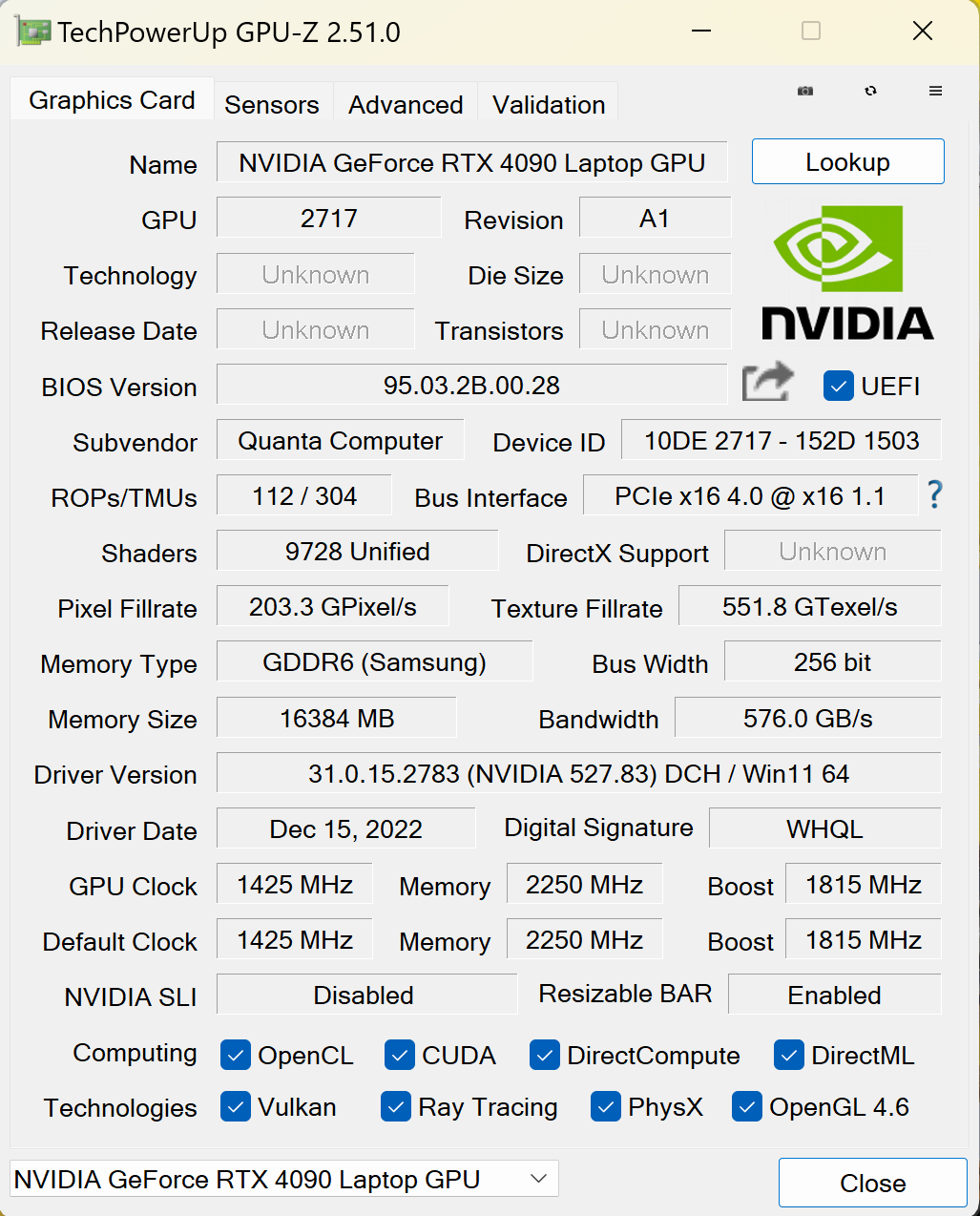980x1216 pixels.
Task: Click the refresh icon in the top-right corner
Action: point(869,91)
